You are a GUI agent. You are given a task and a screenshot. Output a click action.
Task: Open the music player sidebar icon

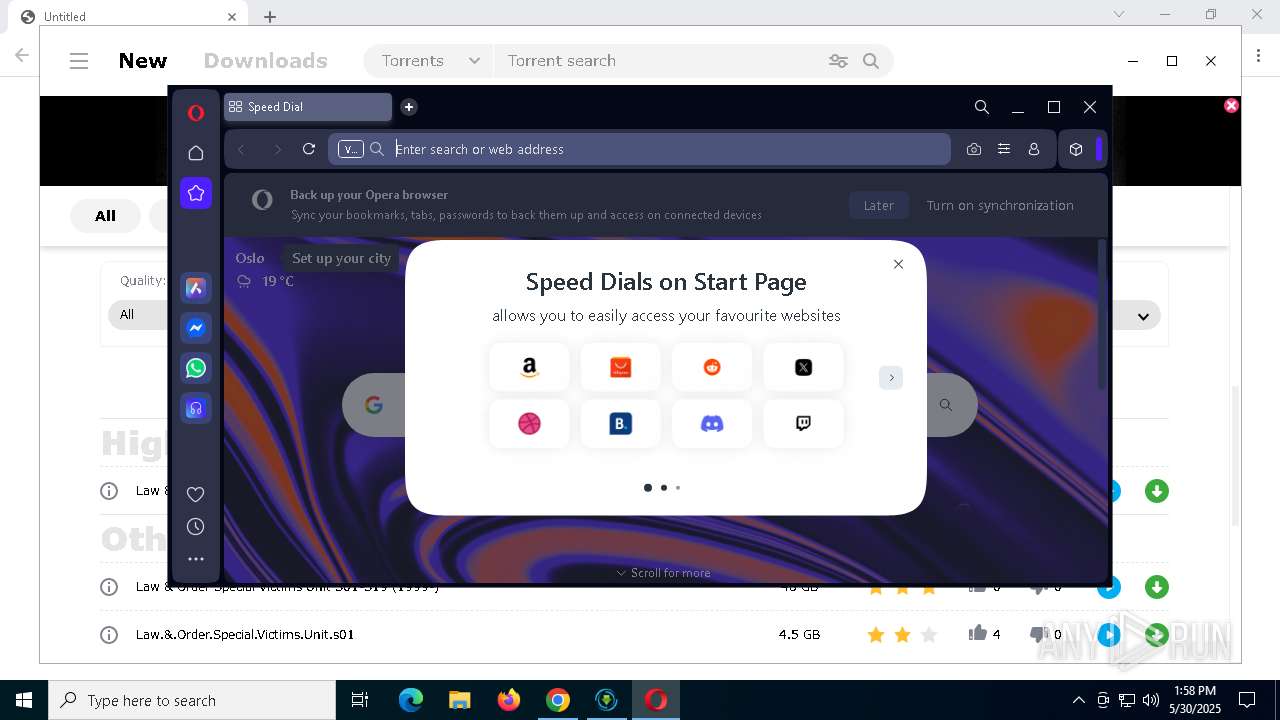[x=196, y=408]
